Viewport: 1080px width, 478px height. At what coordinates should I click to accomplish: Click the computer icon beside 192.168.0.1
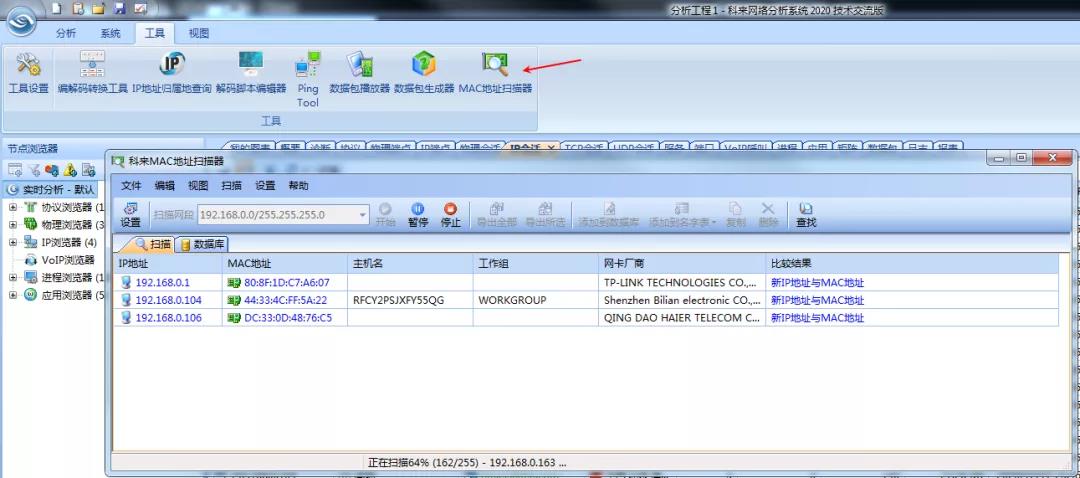[125, 282]
